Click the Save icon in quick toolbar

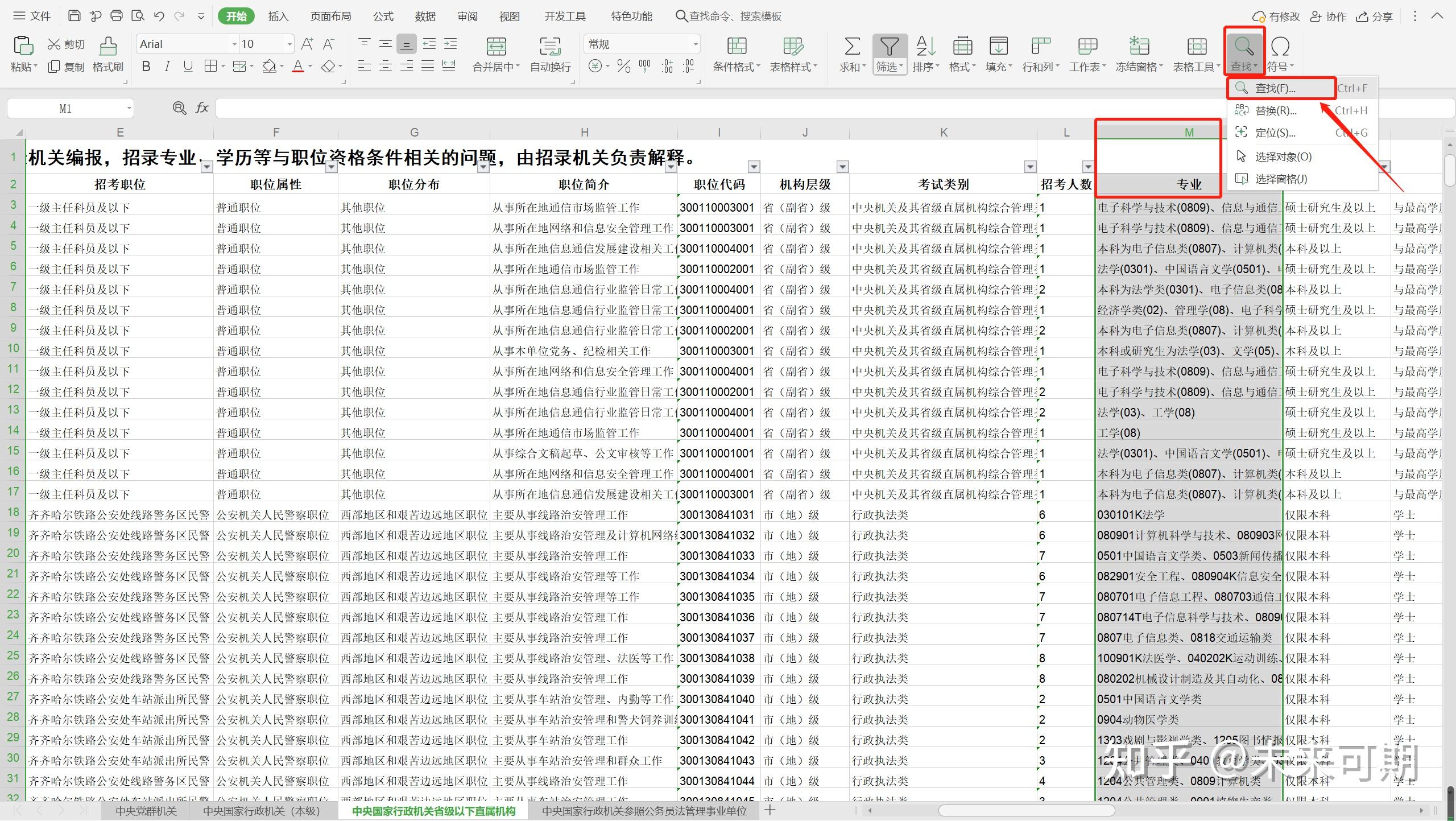click(74, 16)
